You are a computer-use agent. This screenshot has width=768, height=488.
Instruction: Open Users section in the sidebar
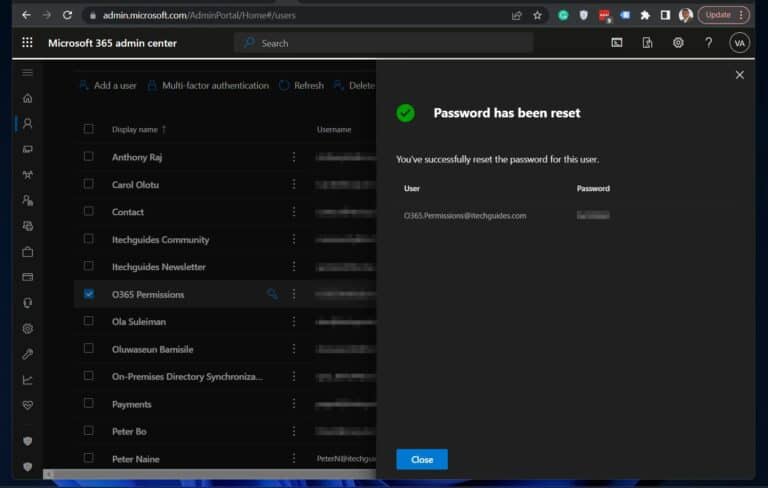pos(27,123)
